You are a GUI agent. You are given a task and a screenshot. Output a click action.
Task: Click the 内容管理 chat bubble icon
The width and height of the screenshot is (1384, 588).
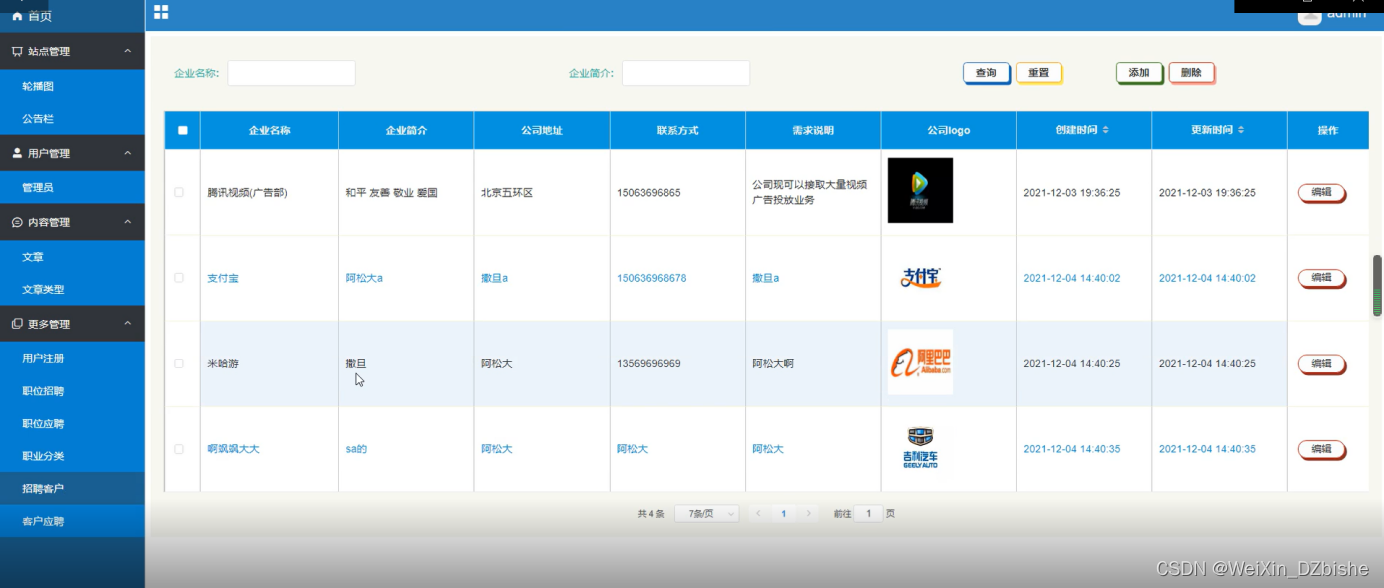click(x=17, y=222)
